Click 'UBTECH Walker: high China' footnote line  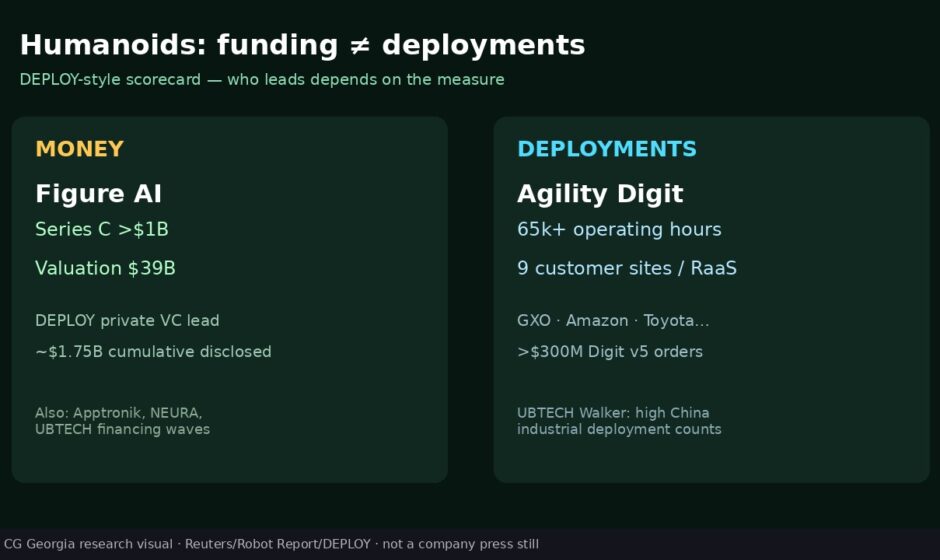pos(613,413)
